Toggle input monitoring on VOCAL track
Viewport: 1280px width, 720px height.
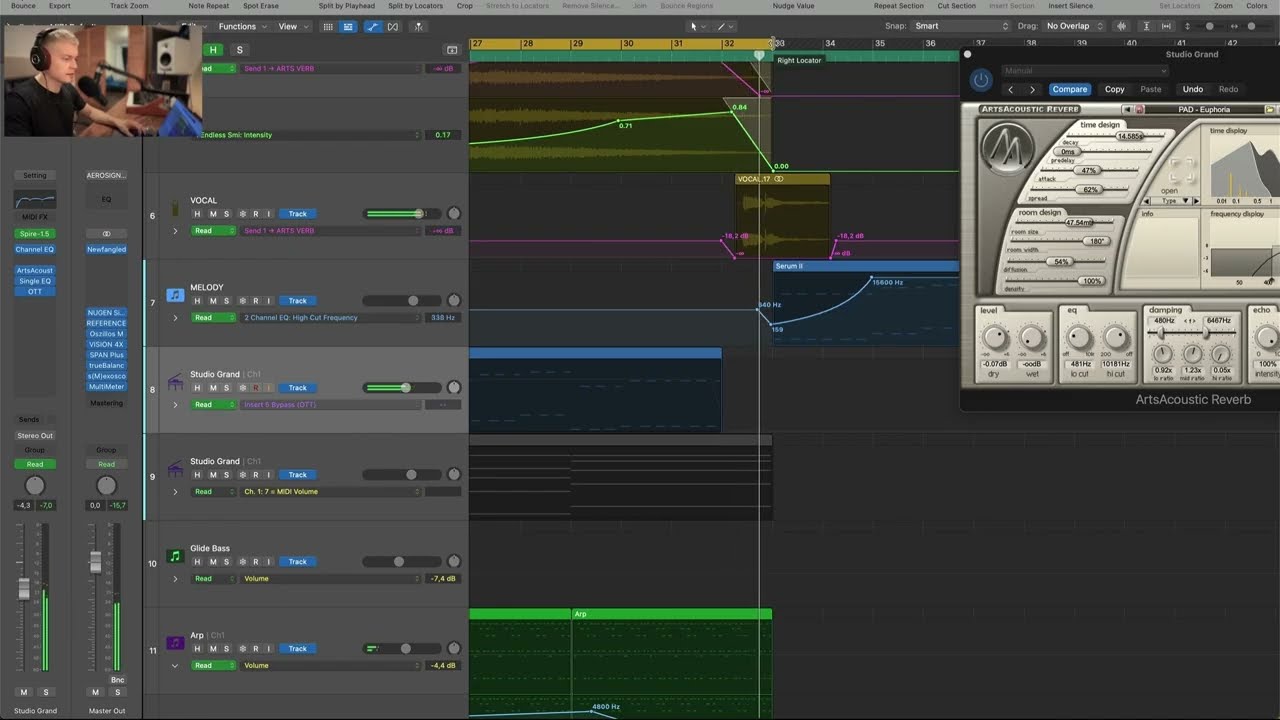[268, 214]
